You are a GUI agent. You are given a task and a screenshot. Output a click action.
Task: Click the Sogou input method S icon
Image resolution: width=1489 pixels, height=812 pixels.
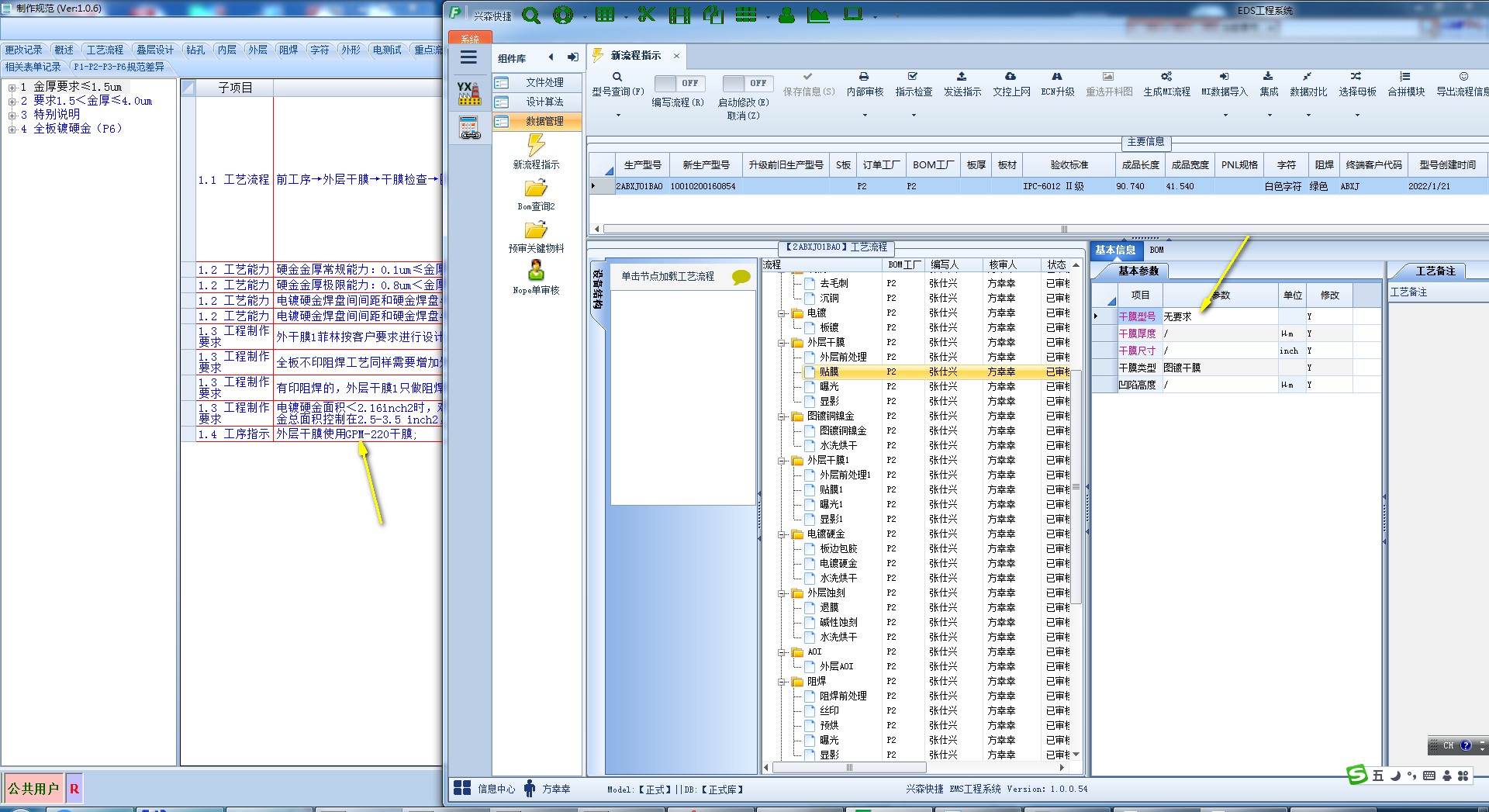click(x=1357, y=775)
